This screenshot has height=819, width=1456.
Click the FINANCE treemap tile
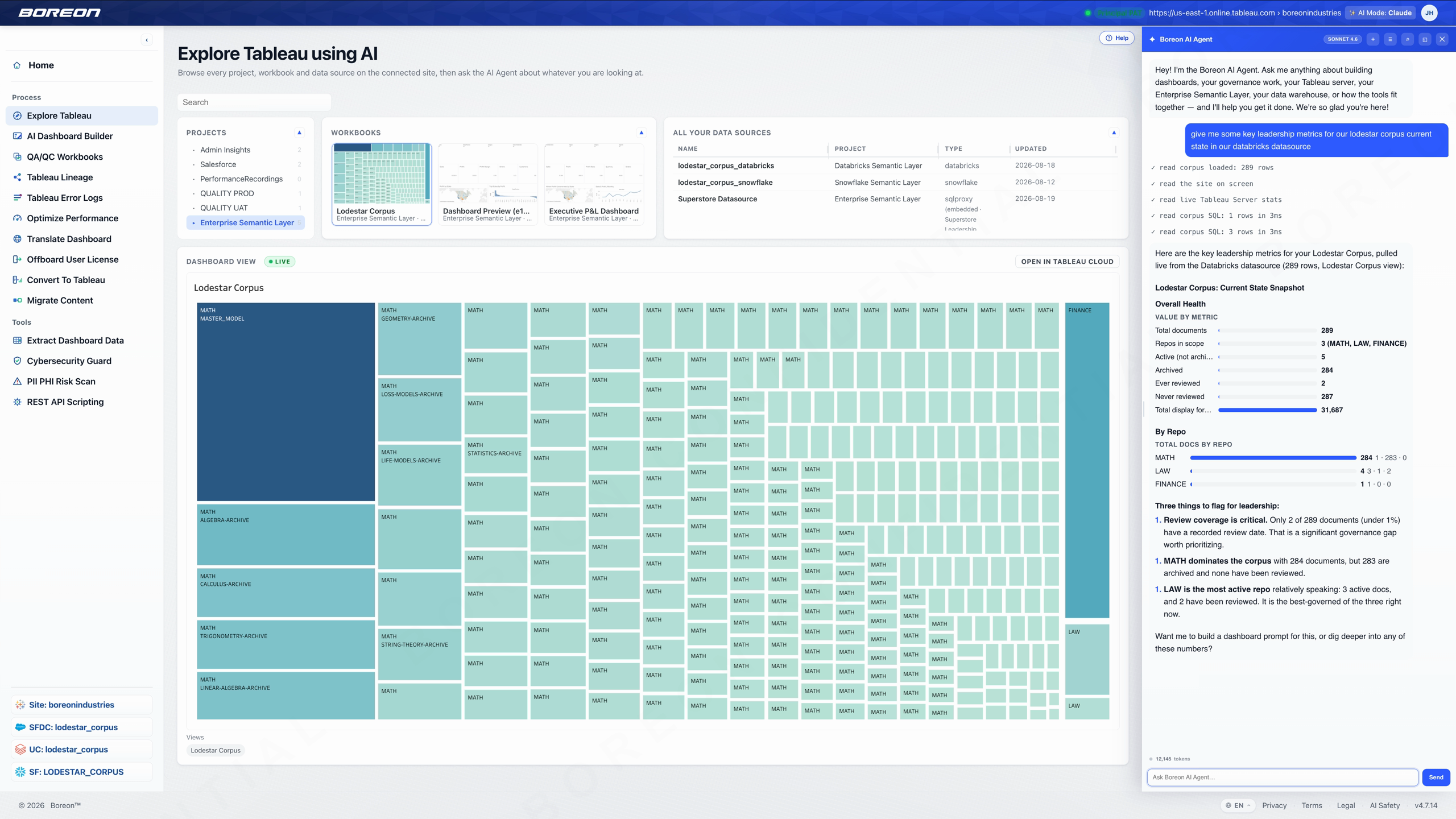[x=1087, y=460]
